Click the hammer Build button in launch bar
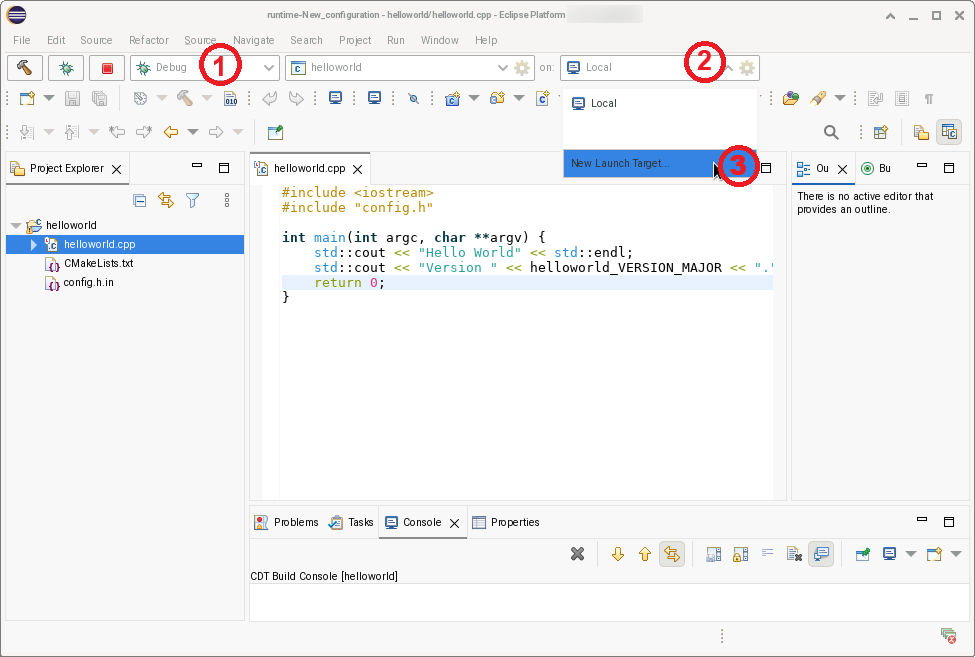Image resolution: width=975 pixels, height=657 pixels. pos(24,68)
